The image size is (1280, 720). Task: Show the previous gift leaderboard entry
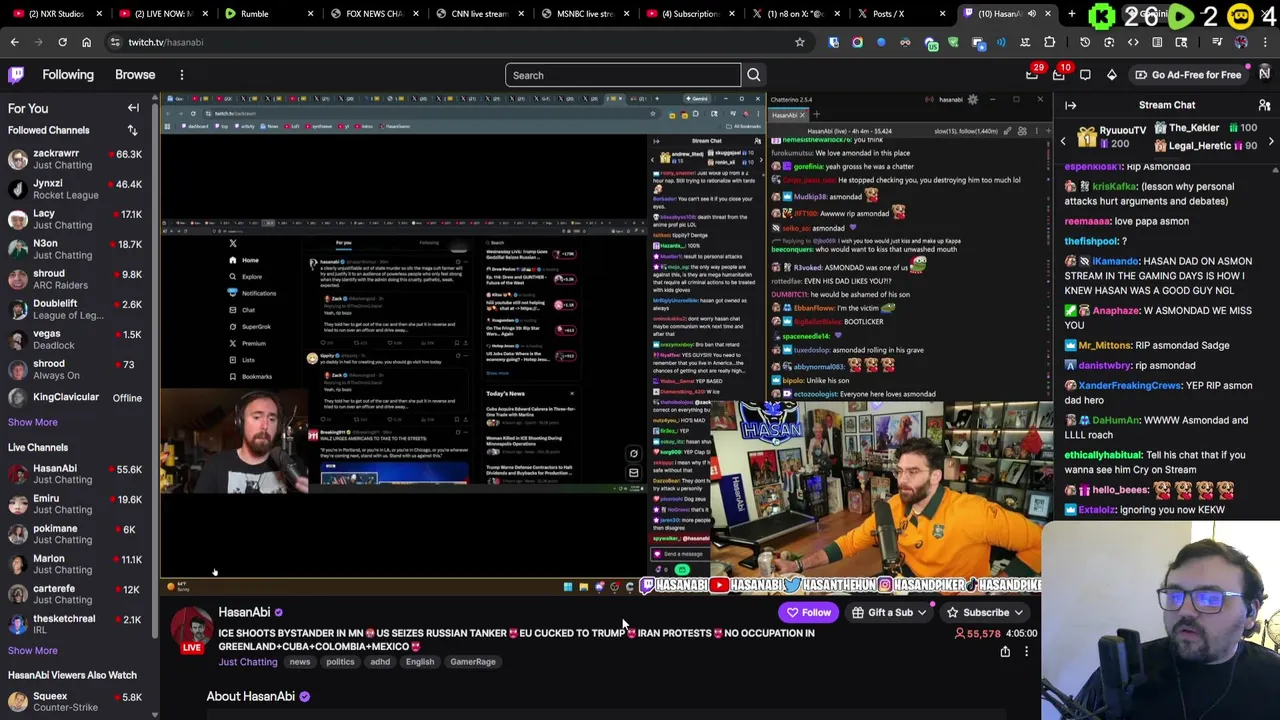[x=1064, y=142]
